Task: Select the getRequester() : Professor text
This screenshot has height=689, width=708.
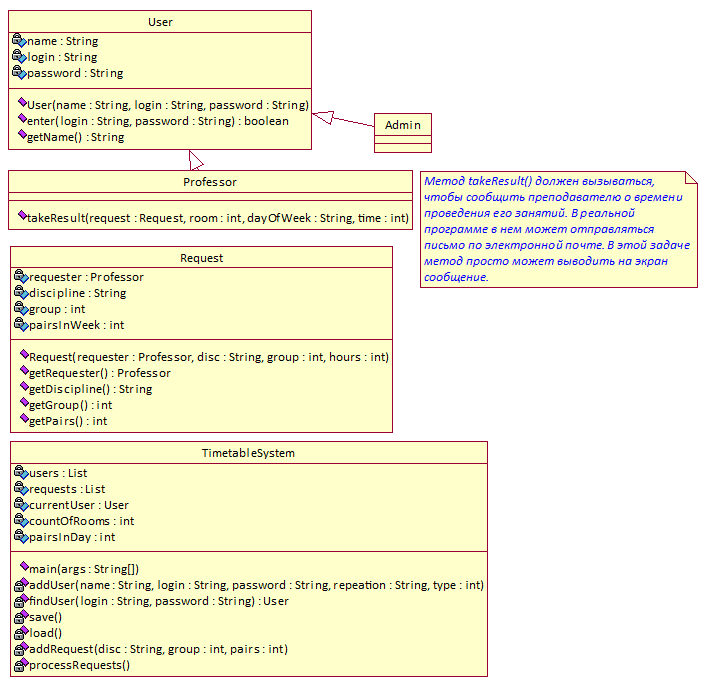Action: (x=100, y=373)
